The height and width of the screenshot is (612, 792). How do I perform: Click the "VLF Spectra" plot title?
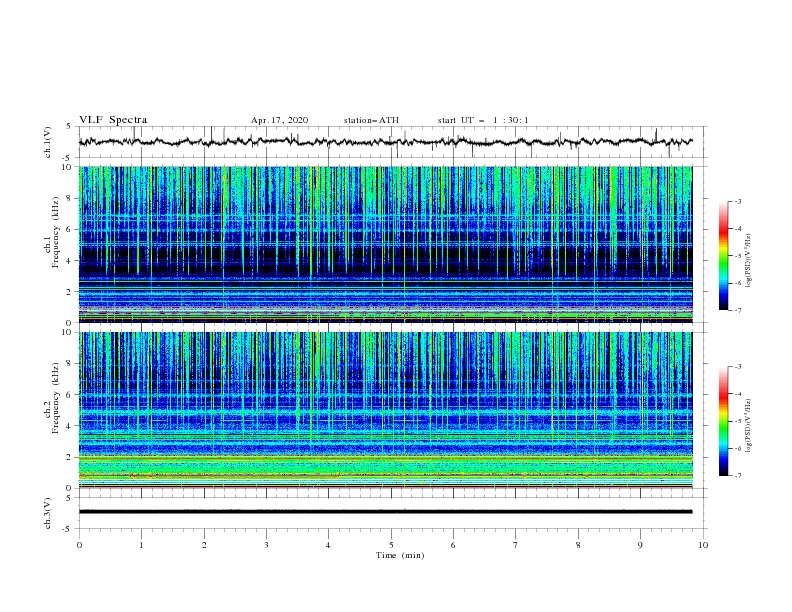113,120
